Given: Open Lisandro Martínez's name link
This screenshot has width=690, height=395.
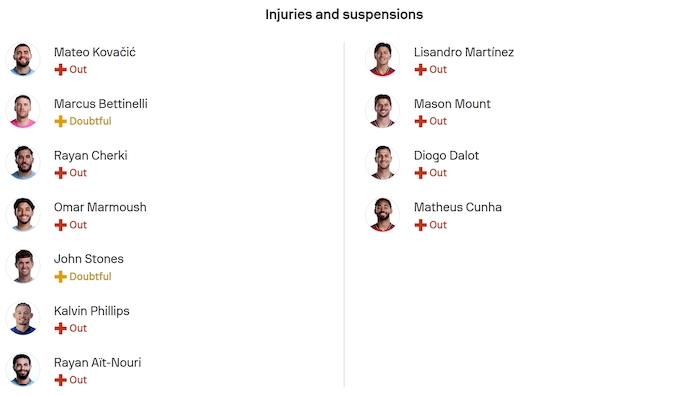Looking at the screenshot, I should click(x=464, y=52).
